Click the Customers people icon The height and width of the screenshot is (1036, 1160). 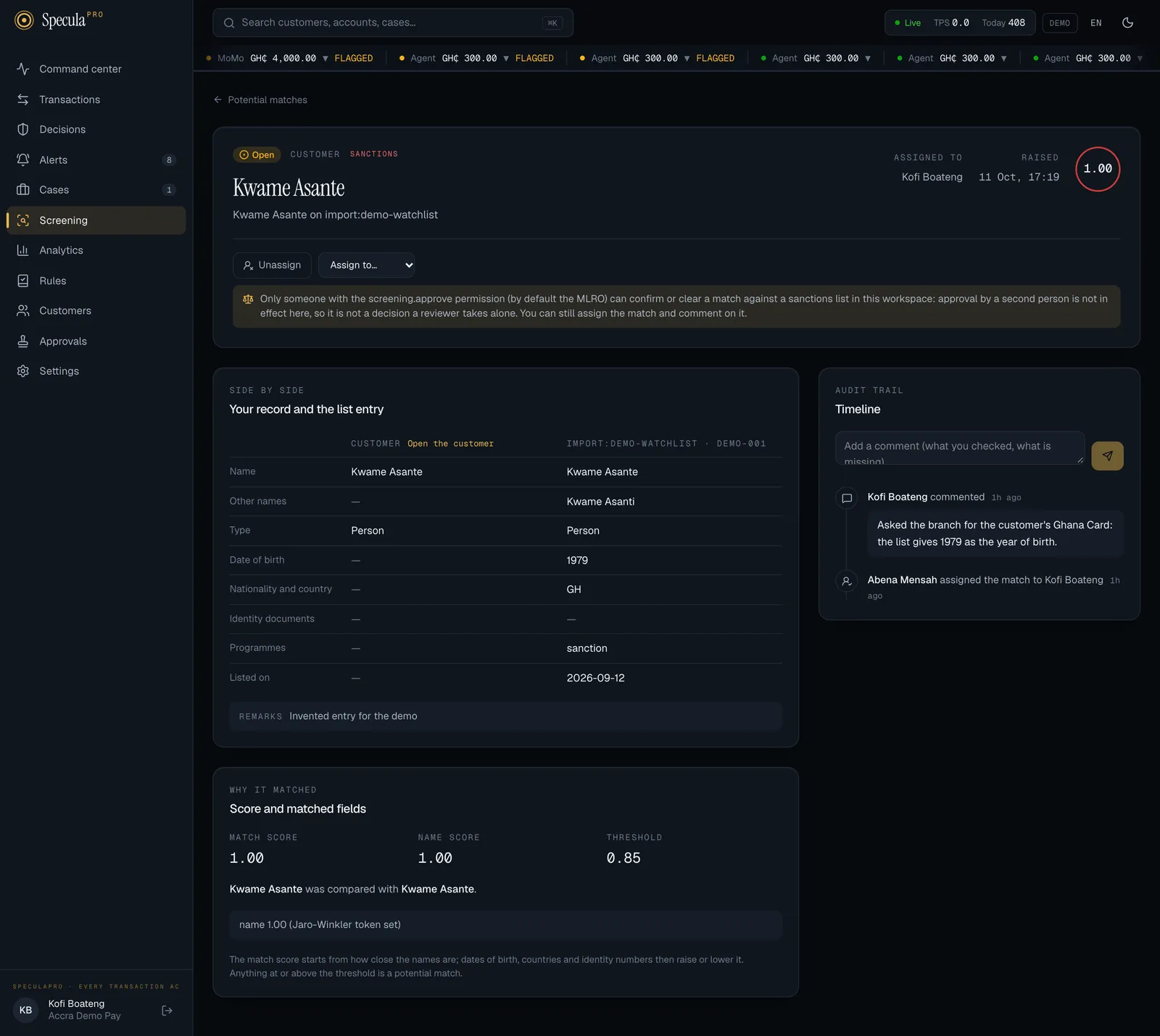pyautogui.click(x=23, y=310)
